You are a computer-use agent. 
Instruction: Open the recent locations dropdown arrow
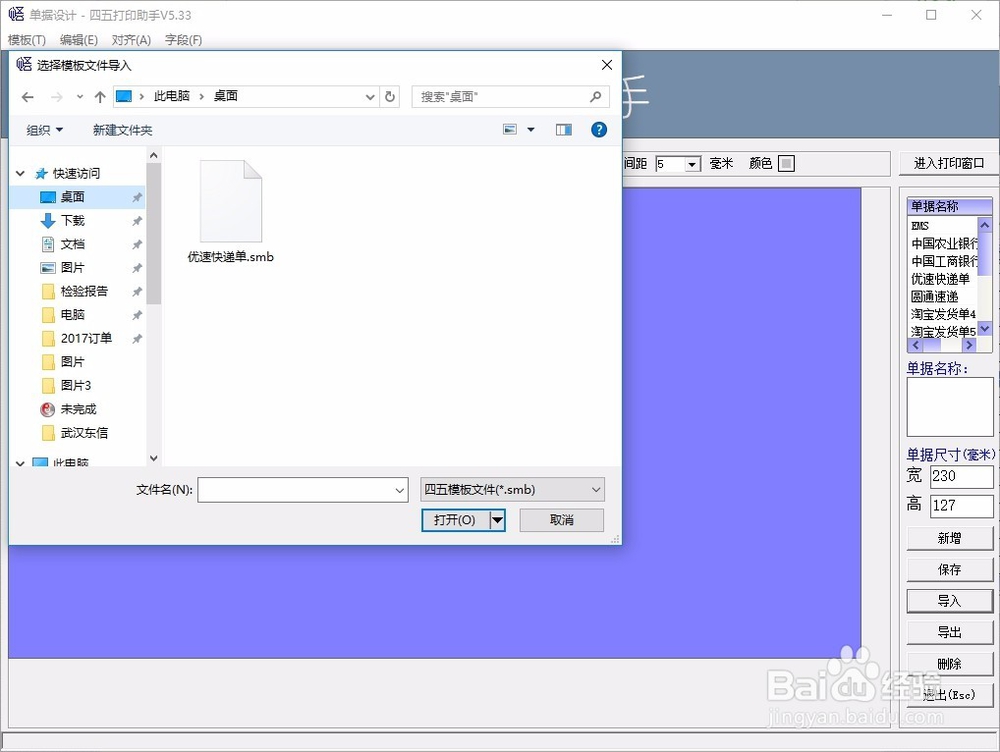[80, 97]
